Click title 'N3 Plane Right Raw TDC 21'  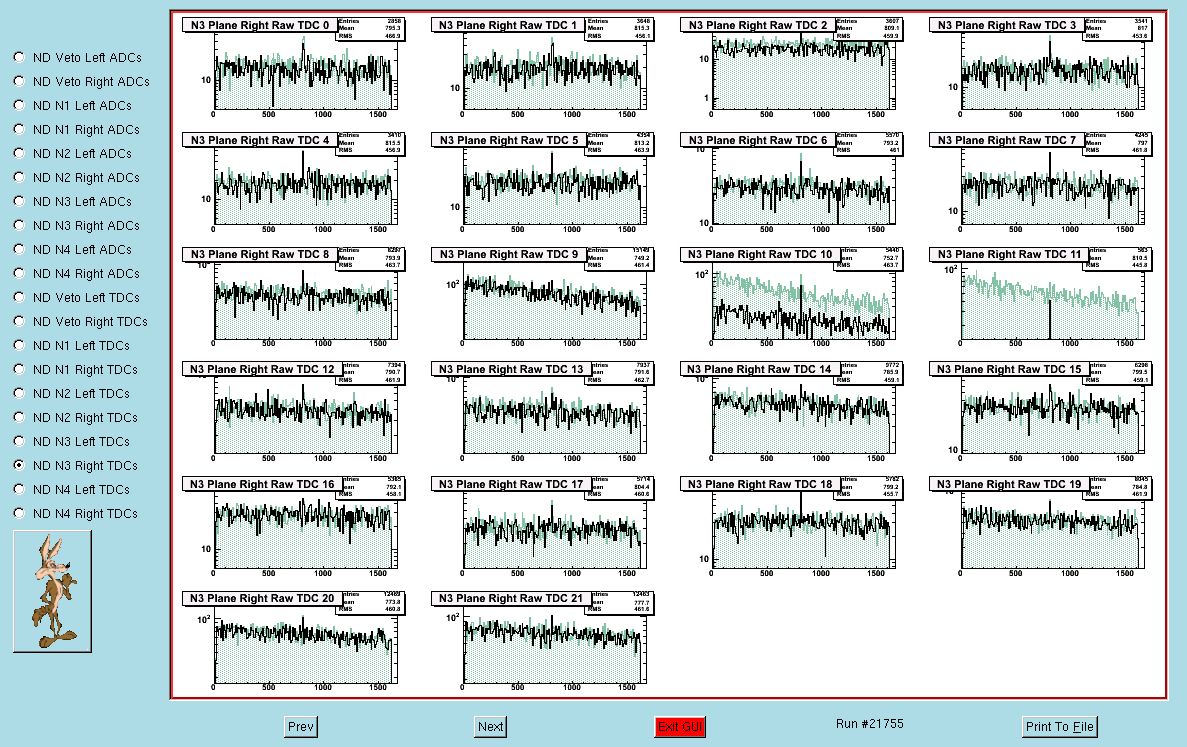[511, 598]
